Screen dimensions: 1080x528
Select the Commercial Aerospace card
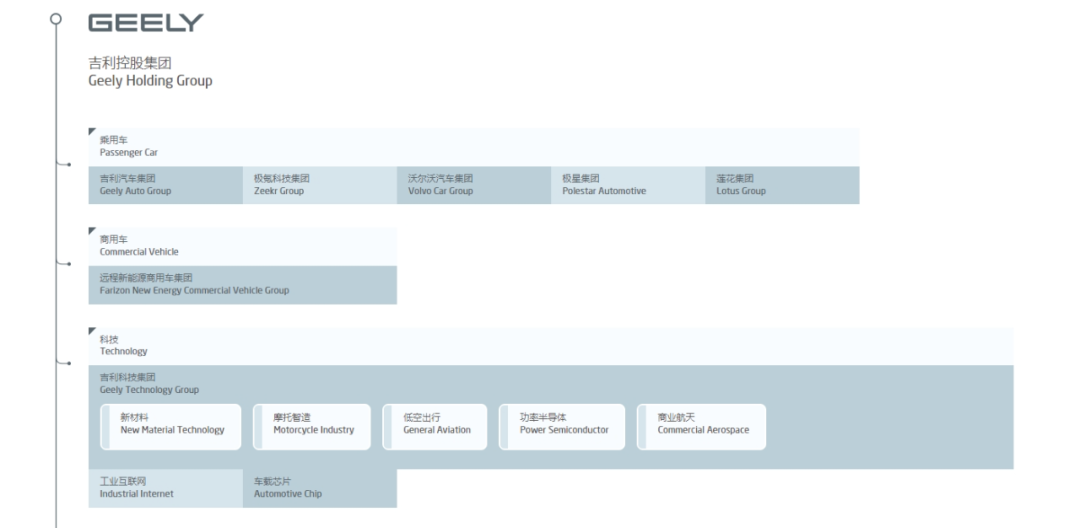tap(701, 427)
